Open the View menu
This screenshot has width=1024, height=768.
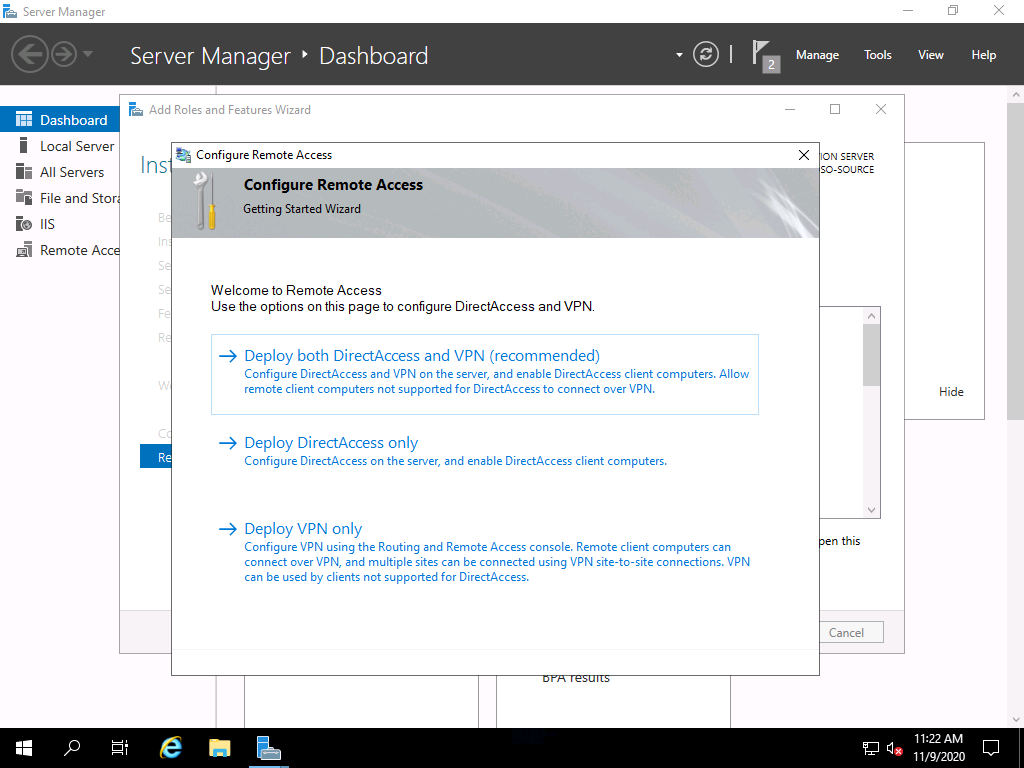point(931,55)
